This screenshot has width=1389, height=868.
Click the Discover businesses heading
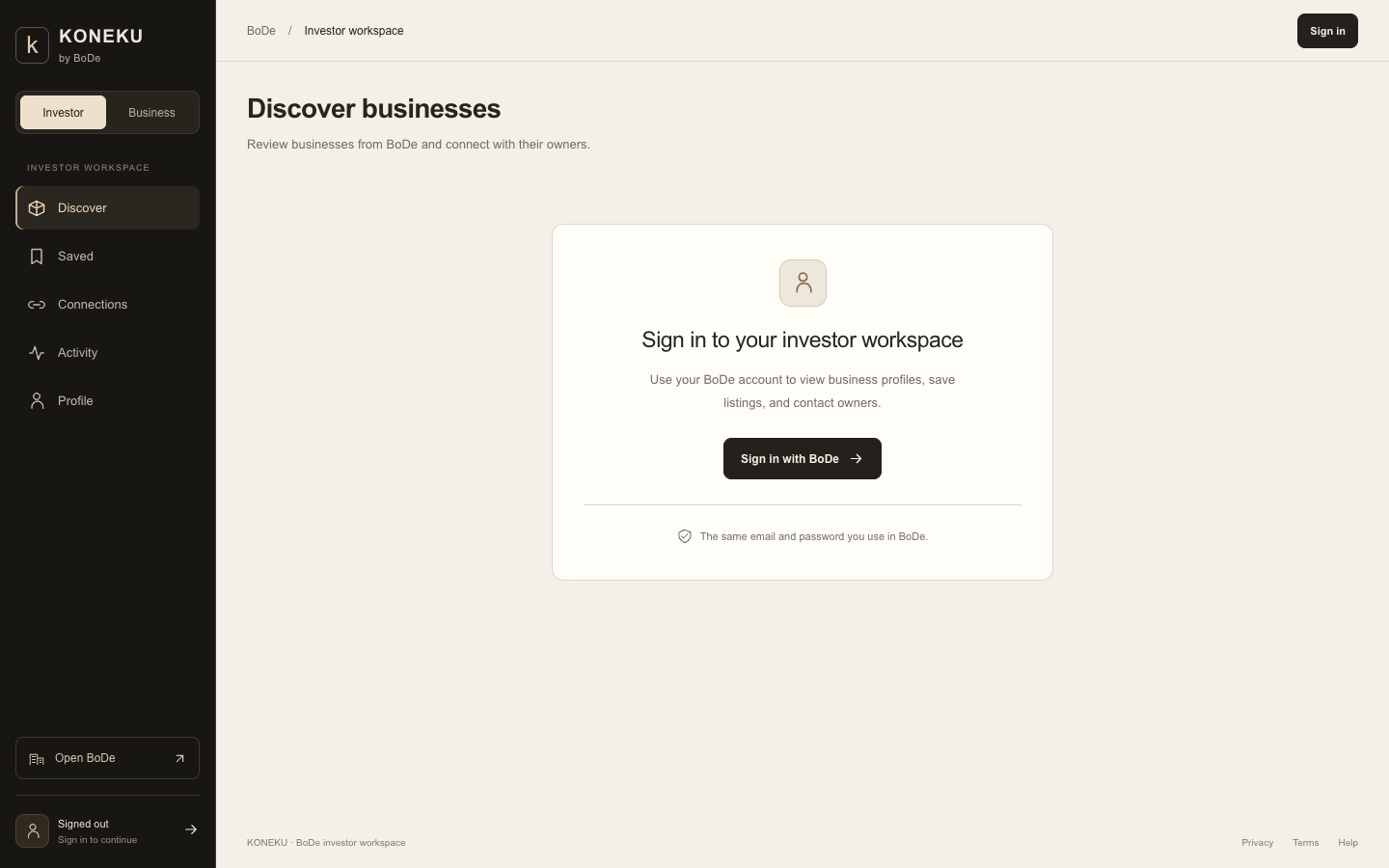pos(373,109)
